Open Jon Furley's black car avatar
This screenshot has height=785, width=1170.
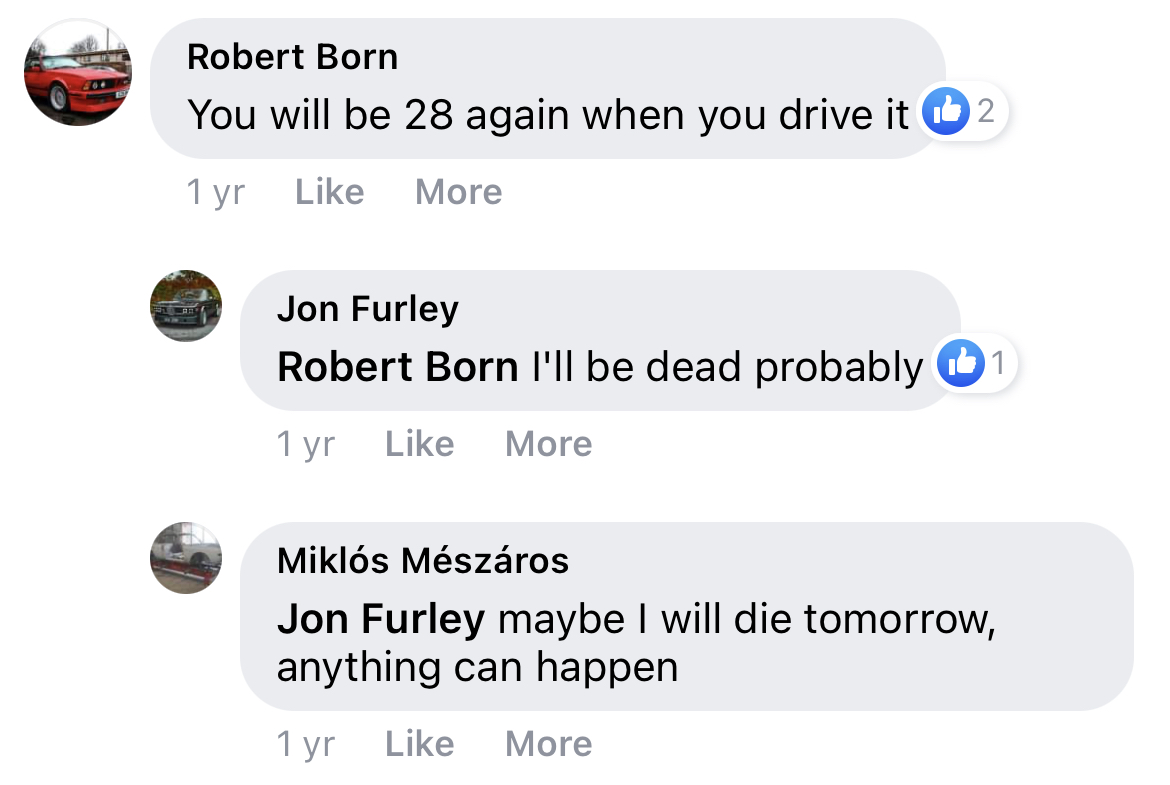186,306
